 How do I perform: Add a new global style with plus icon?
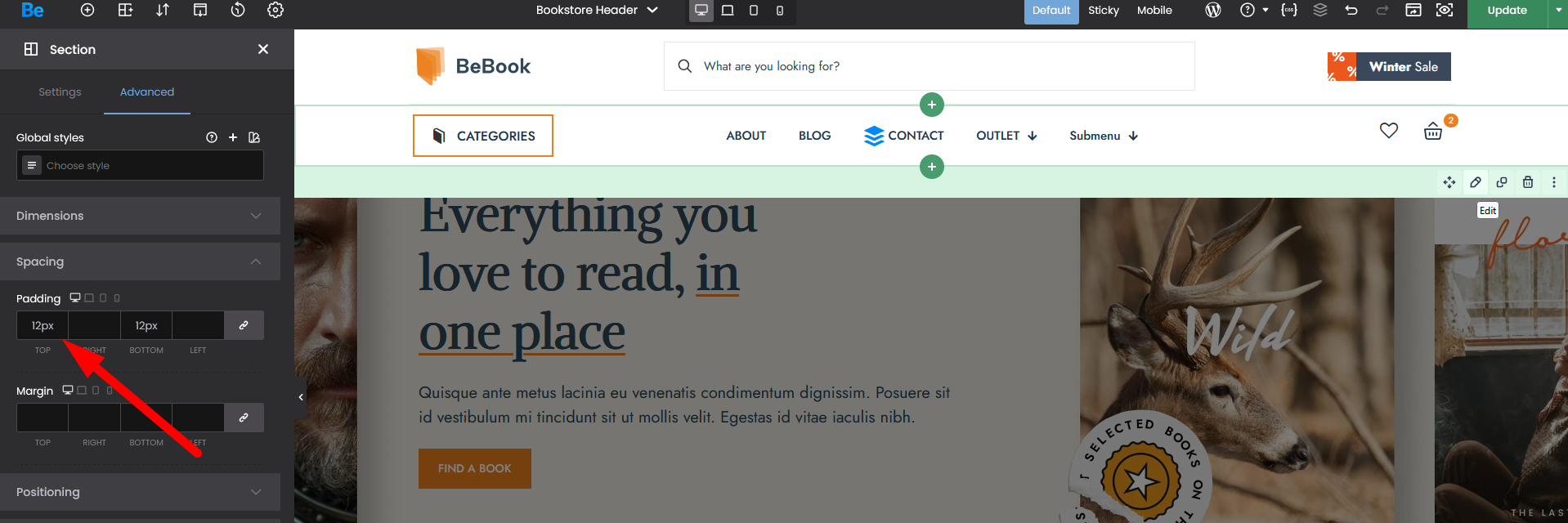[233, 137]
